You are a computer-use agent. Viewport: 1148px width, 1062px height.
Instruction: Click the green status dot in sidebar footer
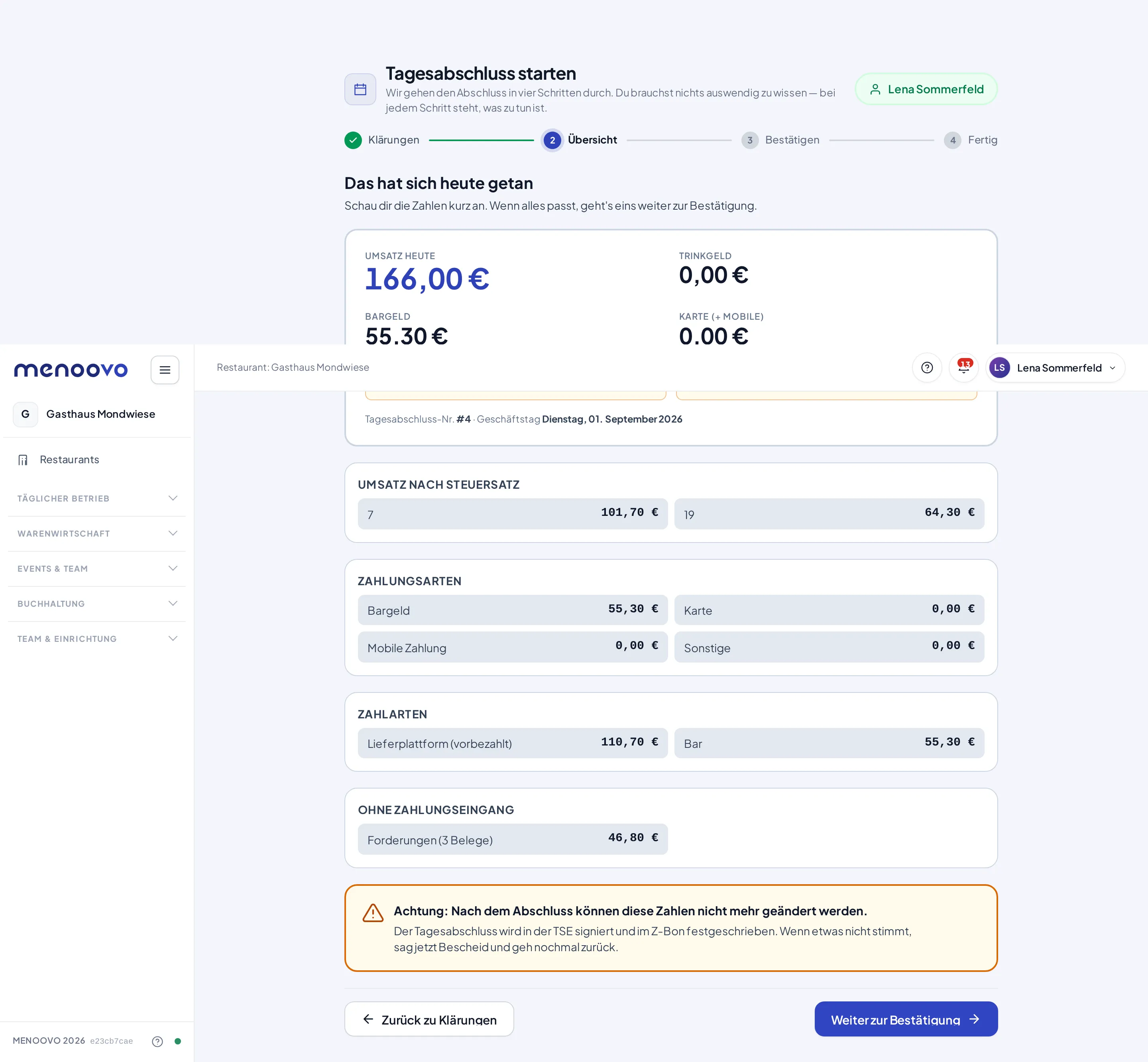click(177, 1041)
